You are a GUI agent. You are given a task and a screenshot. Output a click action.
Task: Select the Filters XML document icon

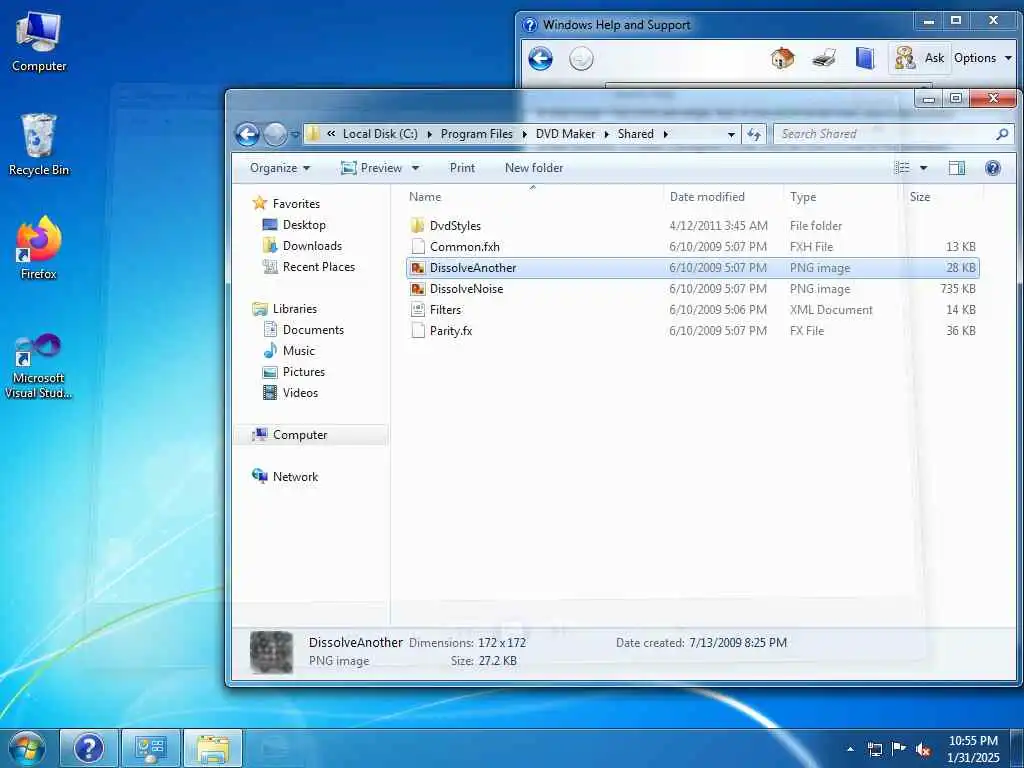tap(418, 310)
